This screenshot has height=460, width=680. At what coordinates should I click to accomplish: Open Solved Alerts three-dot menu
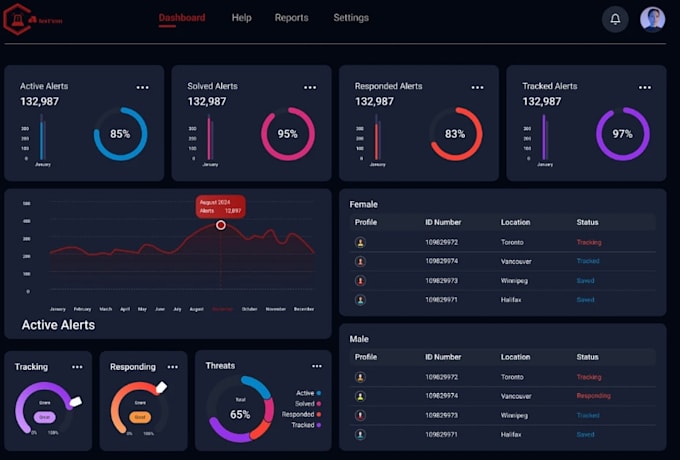click(x=310, y=88)
